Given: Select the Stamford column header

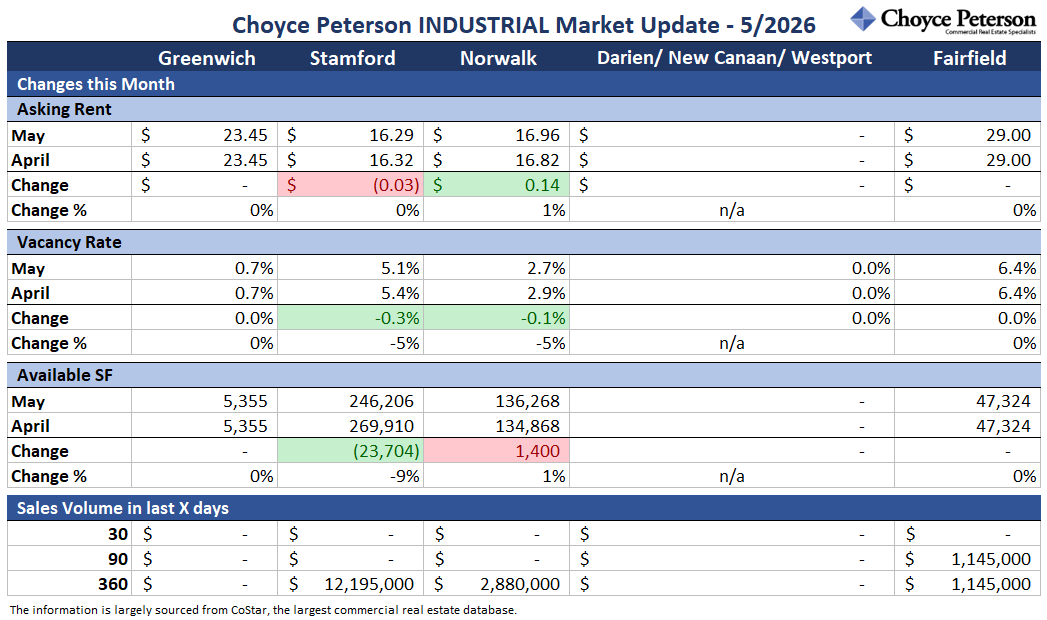Looking at the screenshot, I should 352,58.
